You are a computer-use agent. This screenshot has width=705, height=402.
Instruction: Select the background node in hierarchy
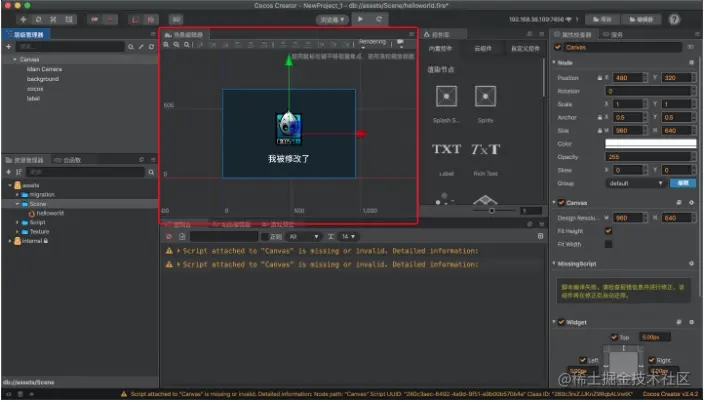pos(43,79)
